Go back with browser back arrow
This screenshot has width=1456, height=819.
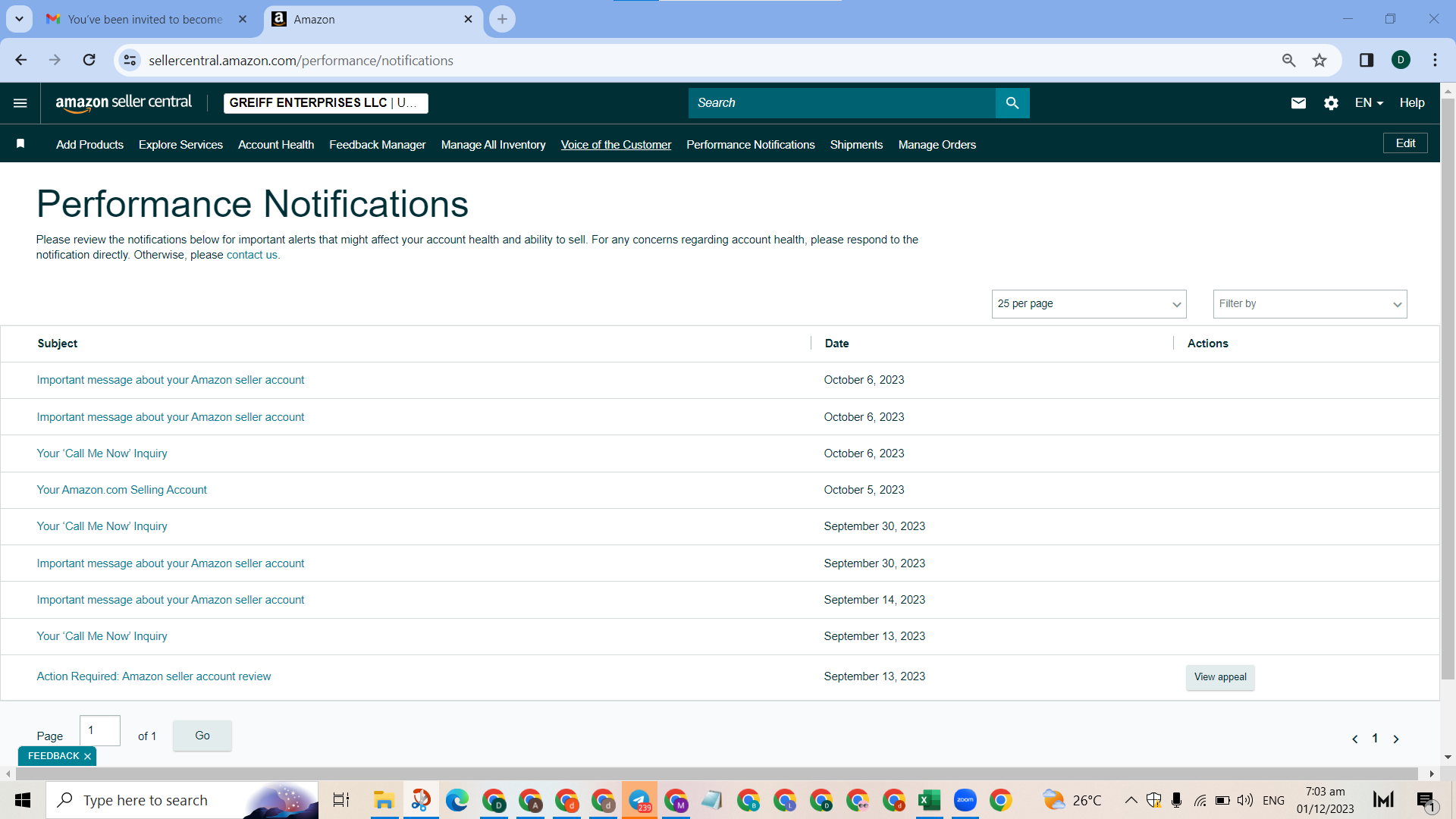click(21, 60)
